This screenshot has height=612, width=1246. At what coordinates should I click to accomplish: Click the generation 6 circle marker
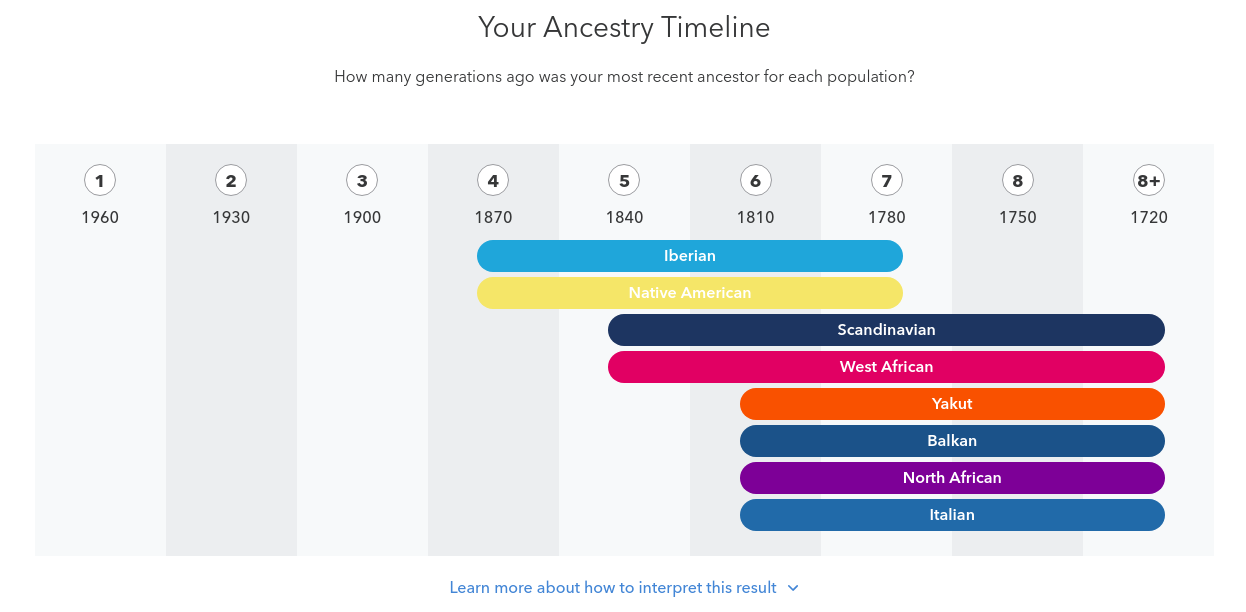click(755, 181)
